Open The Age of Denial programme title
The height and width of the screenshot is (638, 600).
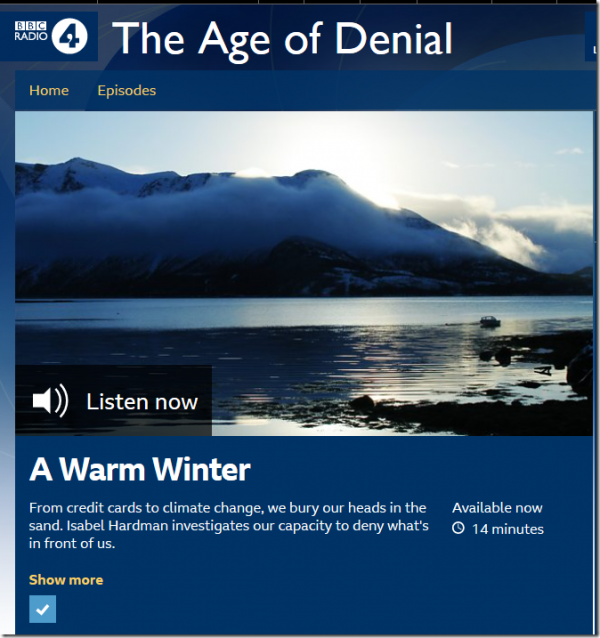click(x=282, y=39)
